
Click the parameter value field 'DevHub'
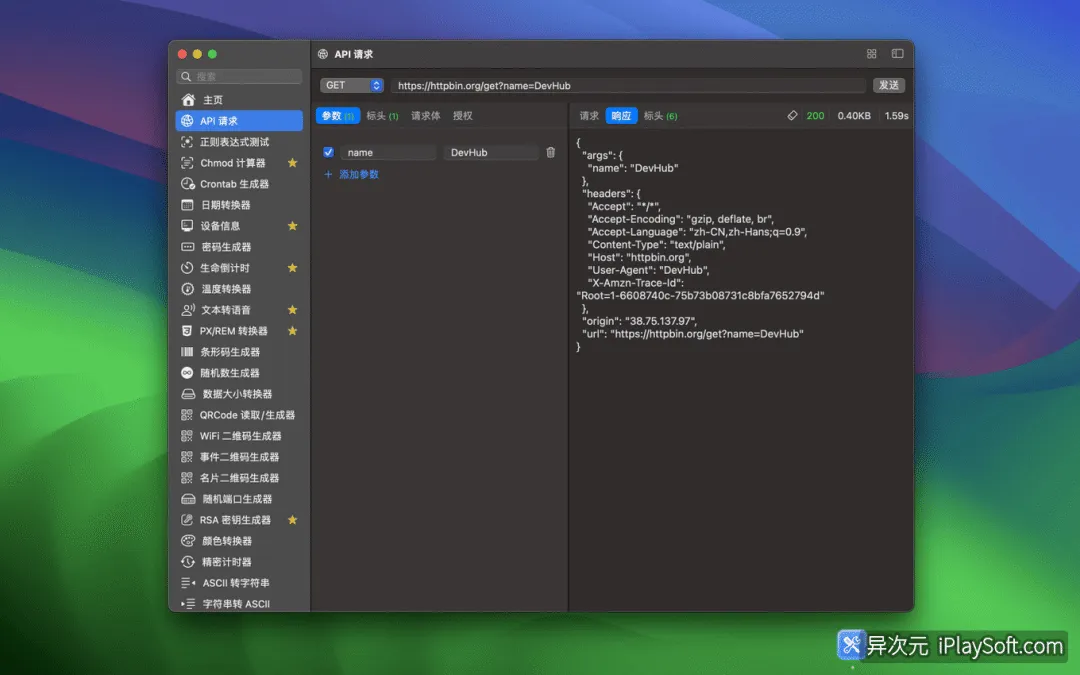click(490, 152)
